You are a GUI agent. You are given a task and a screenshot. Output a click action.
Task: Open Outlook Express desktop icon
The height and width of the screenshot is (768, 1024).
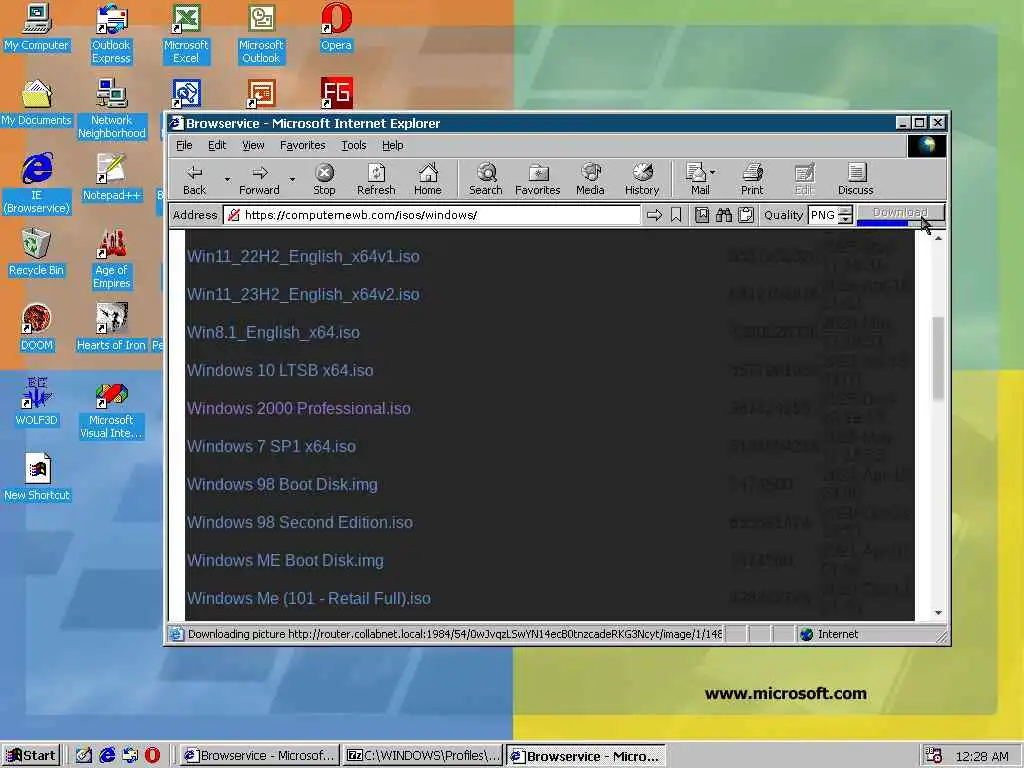click(111, 33)
